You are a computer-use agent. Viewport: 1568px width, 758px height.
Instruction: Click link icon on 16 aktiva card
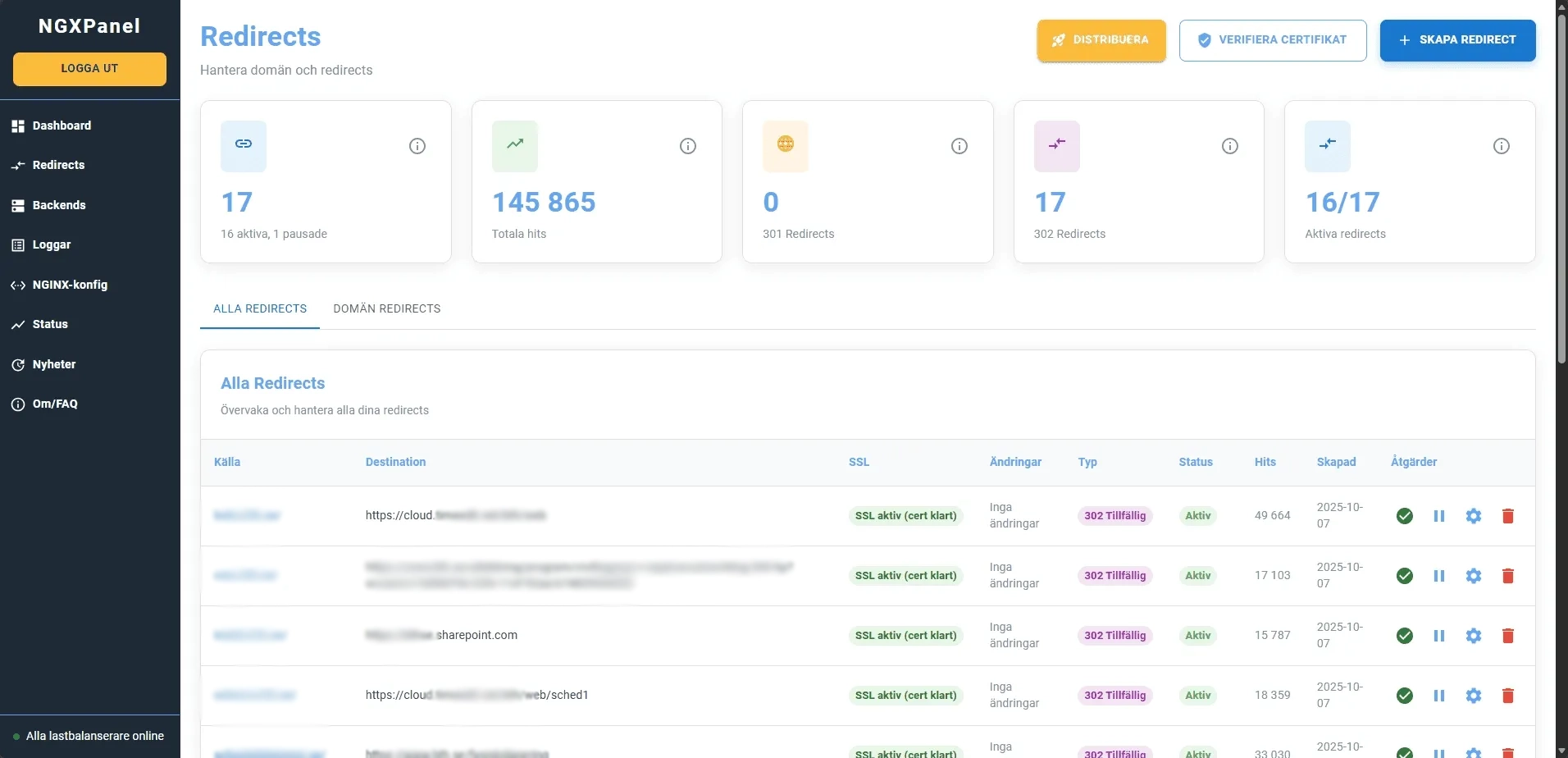244,145
